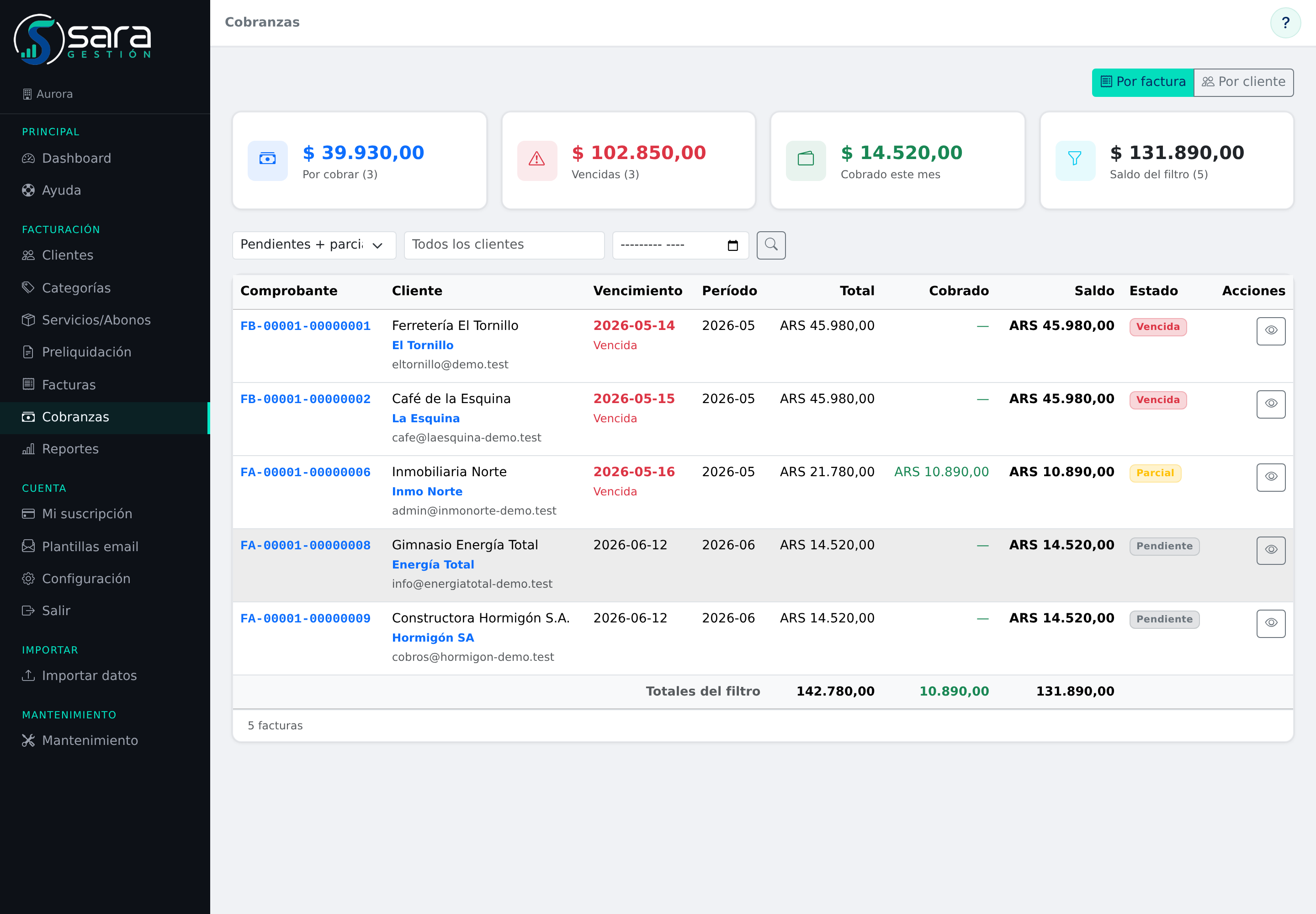The image size is (1316, 914).
Task: Click eye icon for Gimnasio Energía Total
Action: (1271, 550)
